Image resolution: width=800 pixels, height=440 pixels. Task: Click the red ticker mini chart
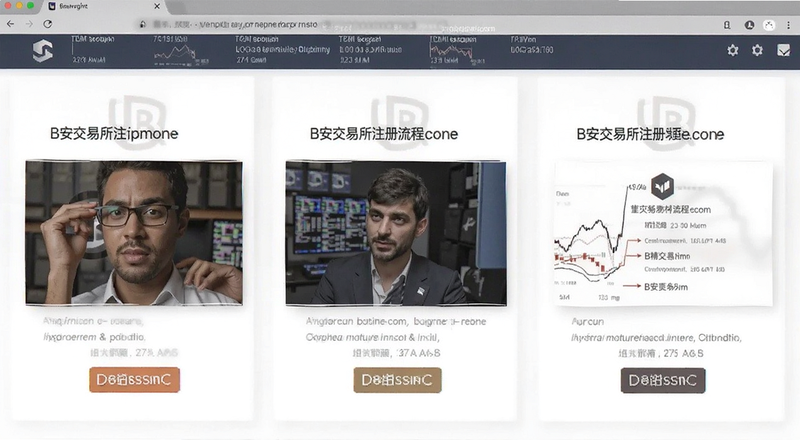tap(452, 53)
